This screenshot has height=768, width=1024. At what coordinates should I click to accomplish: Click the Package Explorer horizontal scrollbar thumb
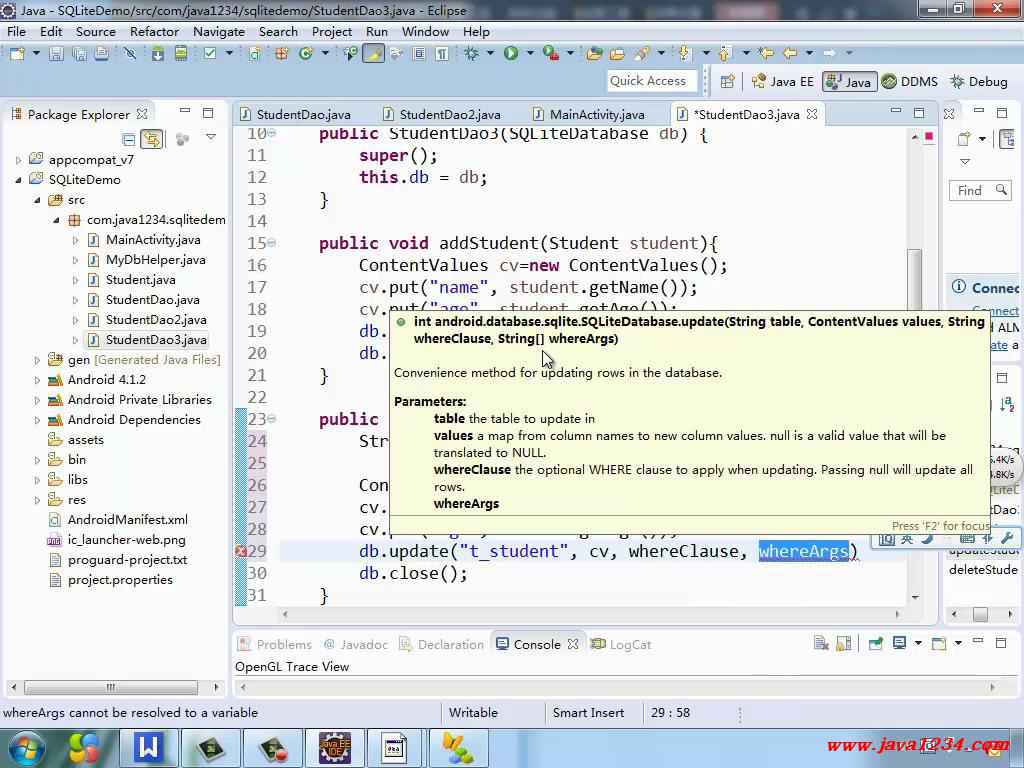pyautogui.click(x=111, y=687)
